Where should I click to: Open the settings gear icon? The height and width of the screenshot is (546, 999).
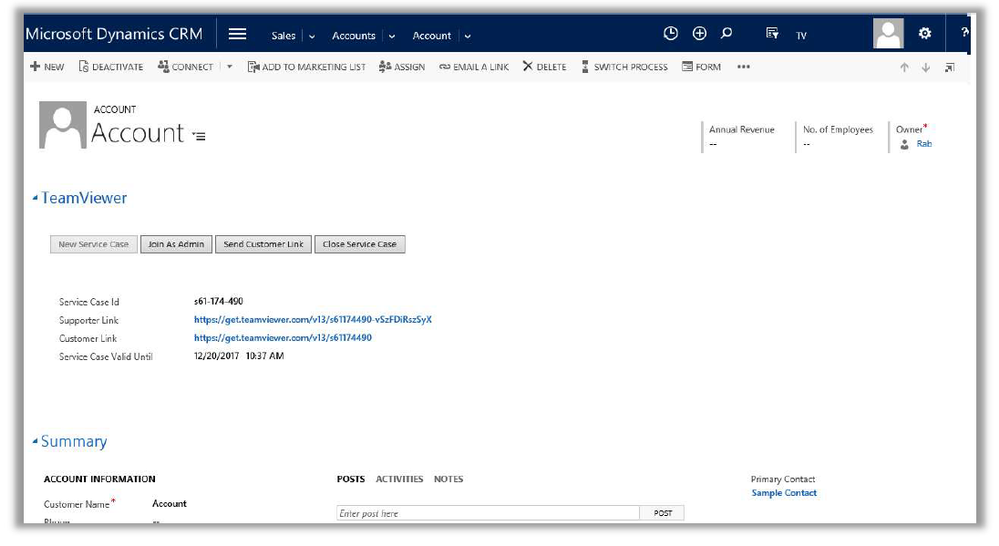(924, 34)
